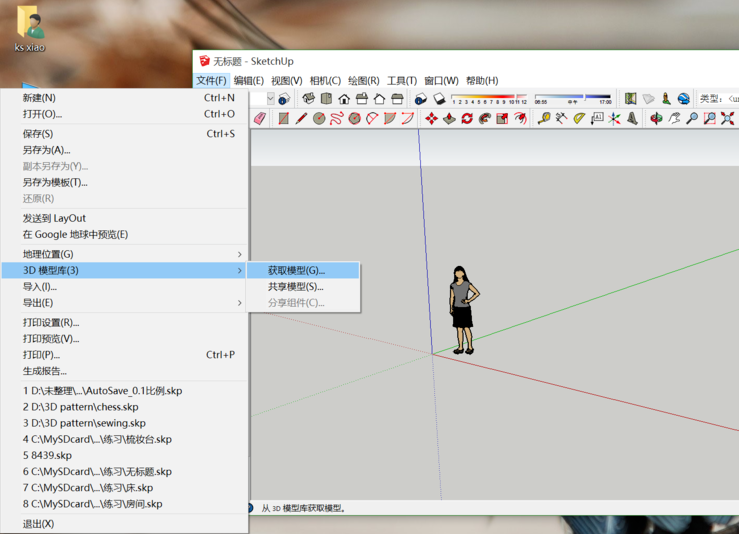Adjust the time-of-day shadow slider
The width and height of the screenshot is (739, 534).
pyautogui.click(x=573, y=99)
